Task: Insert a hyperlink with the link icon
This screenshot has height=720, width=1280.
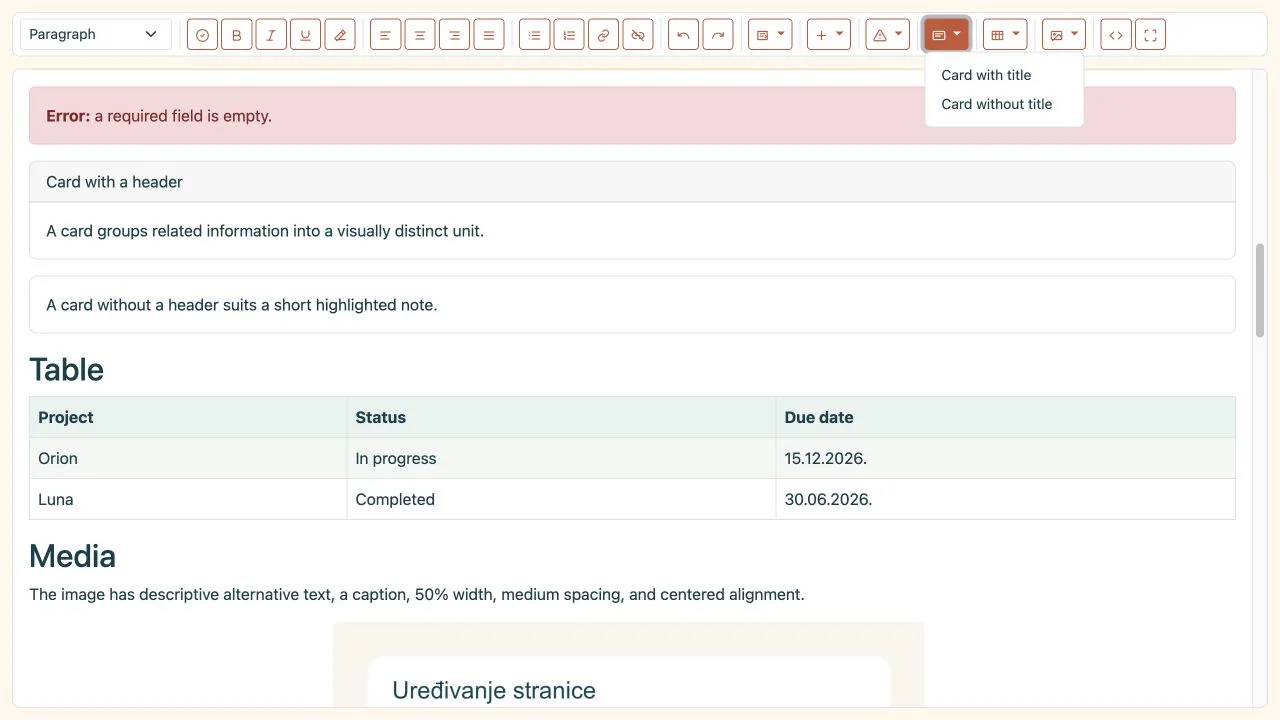Action: pyautogui.click(x=603, y=35)
